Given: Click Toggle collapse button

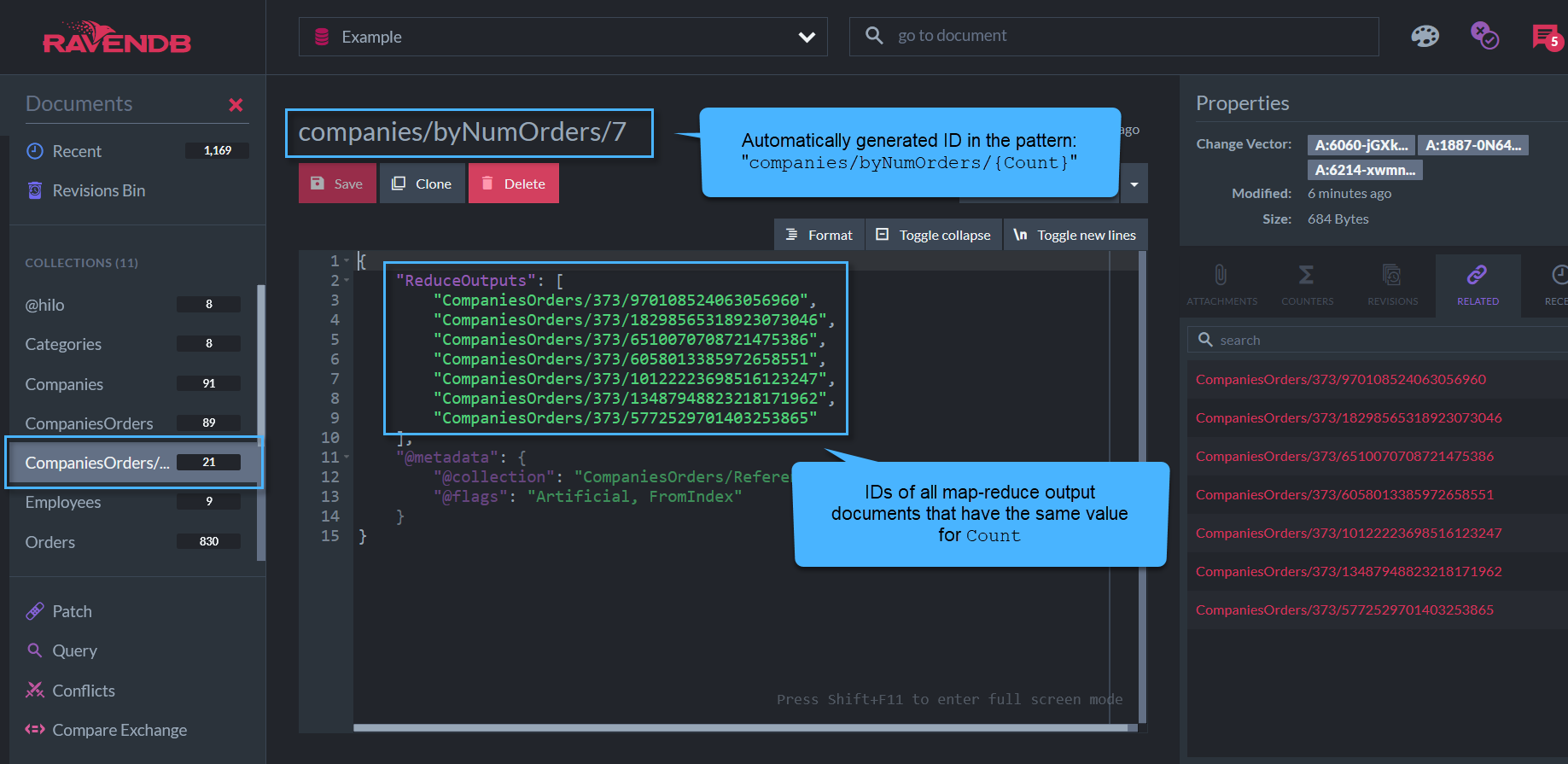Looking at the screenshot, I should 934,235.
